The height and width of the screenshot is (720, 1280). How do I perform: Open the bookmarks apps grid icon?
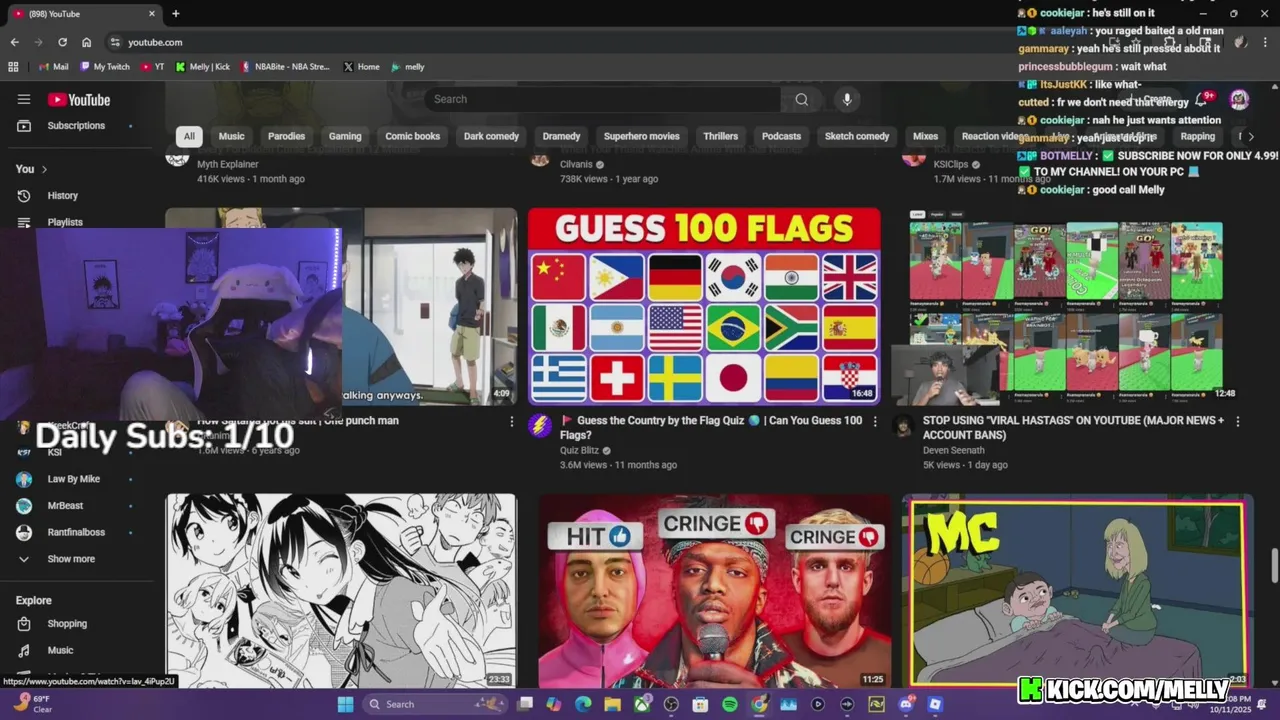point(13,67)
